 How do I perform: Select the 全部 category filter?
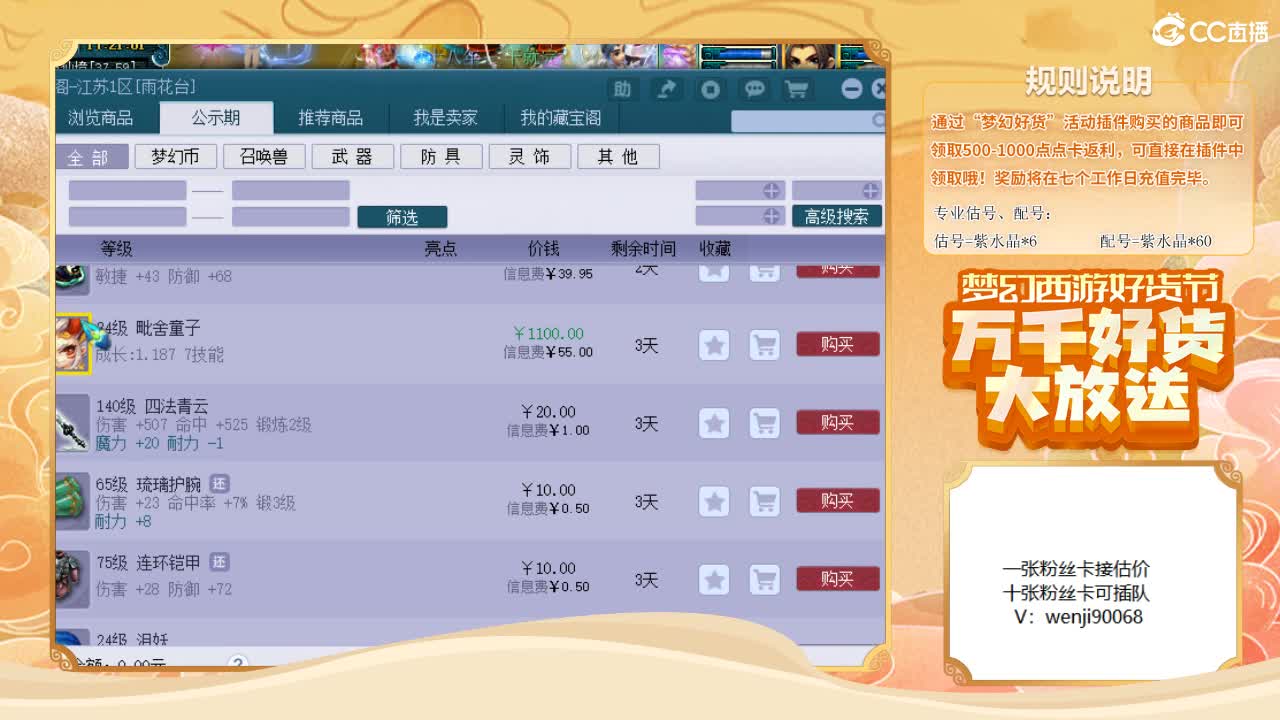(x=92, y=157)
